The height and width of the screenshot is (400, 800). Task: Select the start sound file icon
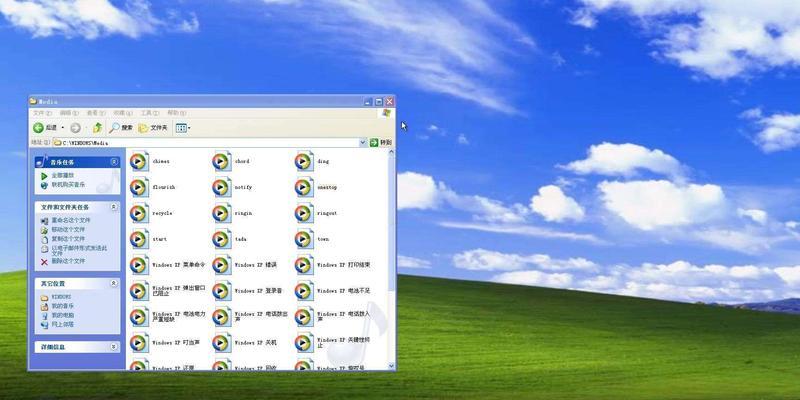point(139,239)
